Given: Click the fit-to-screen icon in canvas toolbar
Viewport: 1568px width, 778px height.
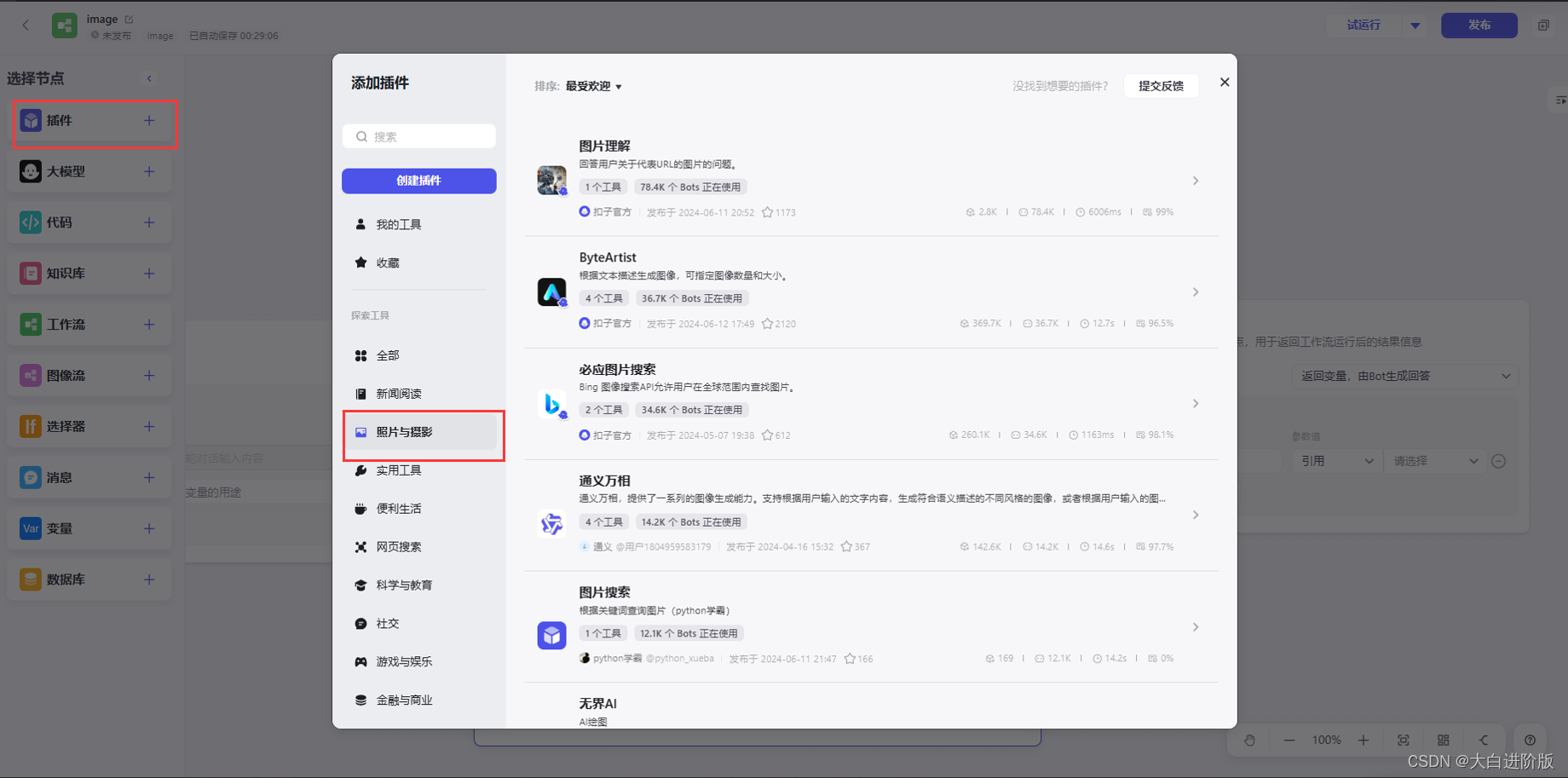Looking at the screenshot, I should [x=1403, y=740].
